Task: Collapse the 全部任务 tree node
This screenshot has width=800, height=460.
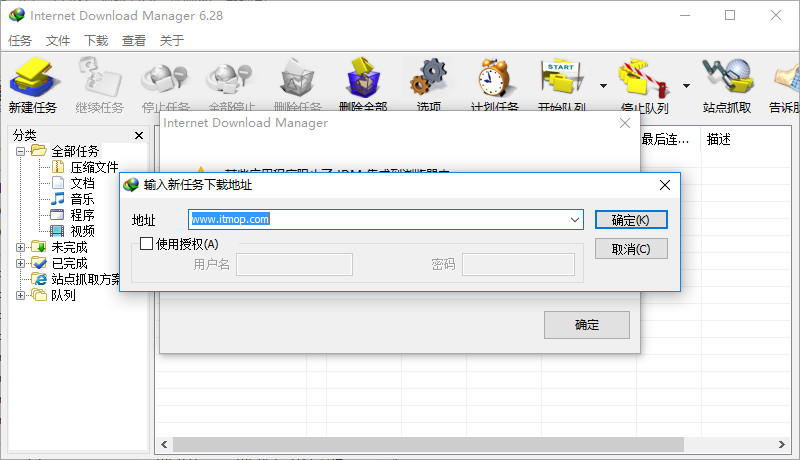Action: 20,151
